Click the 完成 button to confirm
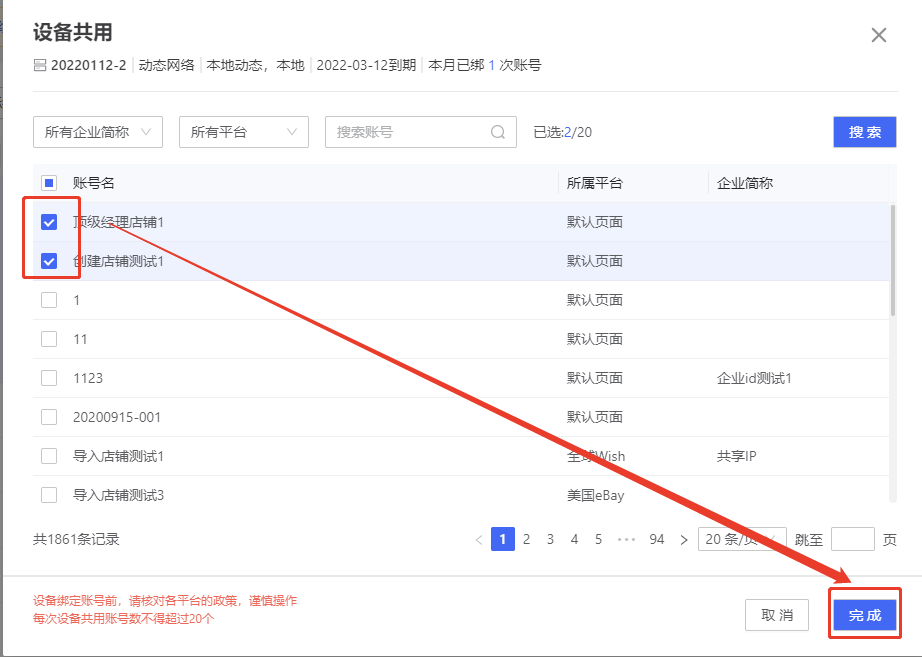Image resolution: width=922 pixels, height=657 pixels. click(x=864, y=614)
